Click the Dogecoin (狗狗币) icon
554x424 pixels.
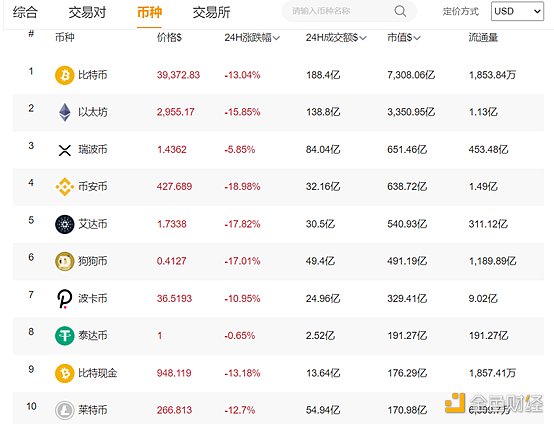click(65, 261)
